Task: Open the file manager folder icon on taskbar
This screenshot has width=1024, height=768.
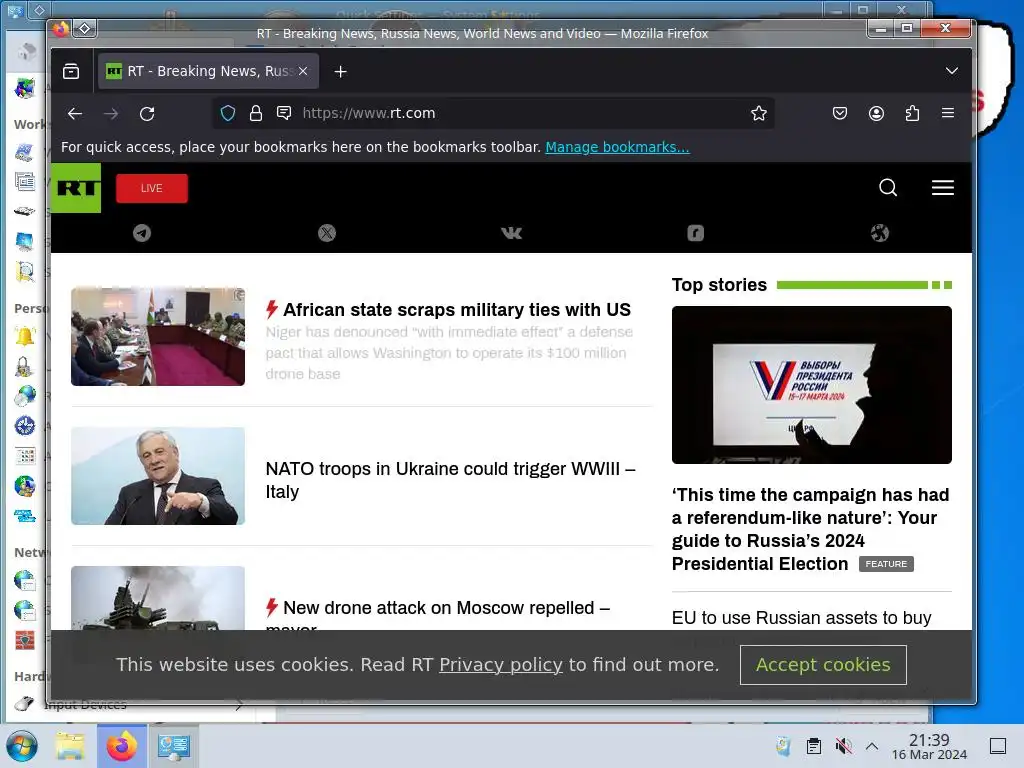Action: pos(70,746)
